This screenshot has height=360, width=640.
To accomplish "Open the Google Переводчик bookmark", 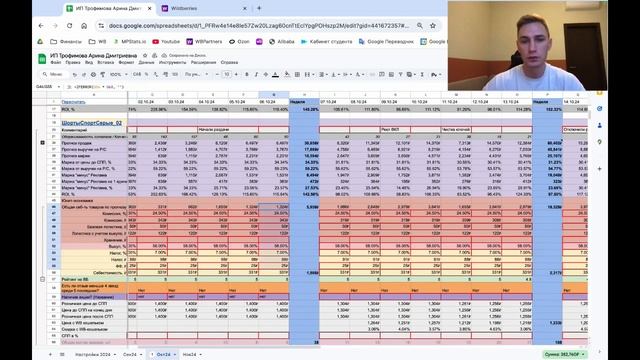I will (386, 42).
